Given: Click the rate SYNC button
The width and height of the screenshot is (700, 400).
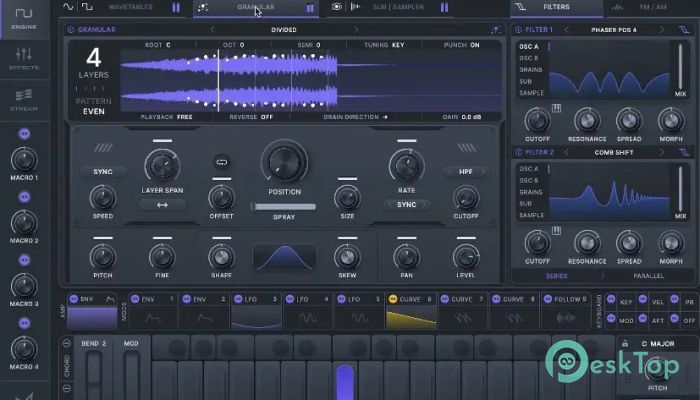Looking at the screenshot, I should click(x=406, y=204).
